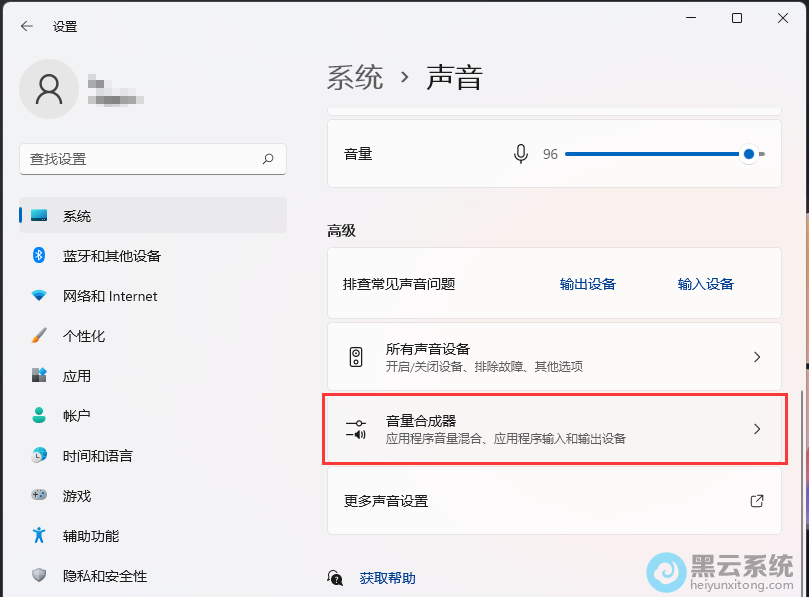Click the Network and Internet Wi-Fi icon

pos(39,296)
